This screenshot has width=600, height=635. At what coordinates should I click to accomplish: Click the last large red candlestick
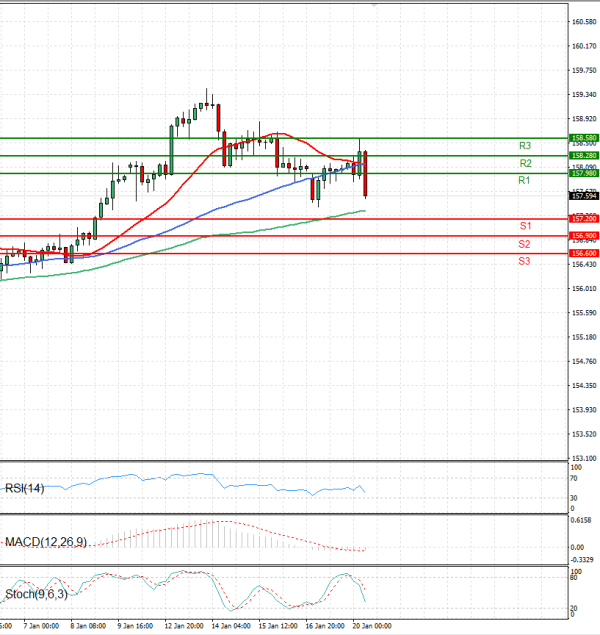(x=366, y=174)
